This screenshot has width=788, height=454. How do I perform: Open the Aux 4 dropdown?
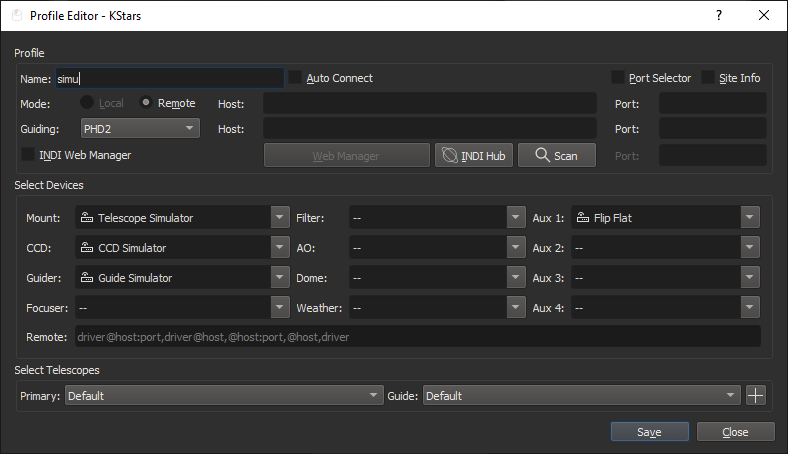tap(665, 307)
